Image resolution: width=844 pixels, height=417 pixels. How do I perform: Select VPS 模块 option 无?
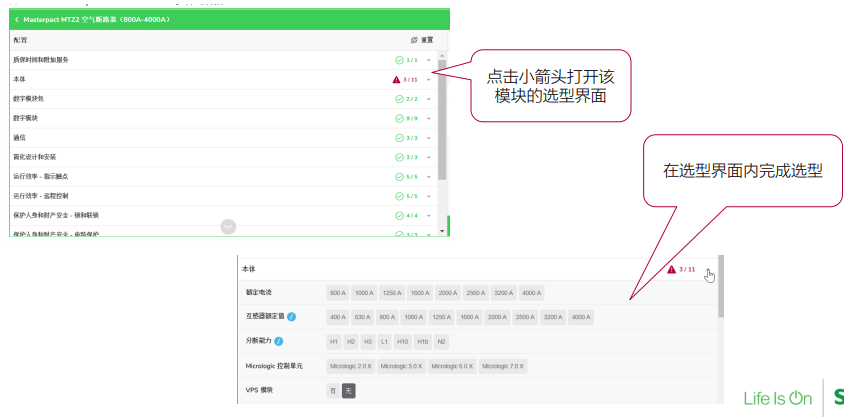tap(348, 391)
